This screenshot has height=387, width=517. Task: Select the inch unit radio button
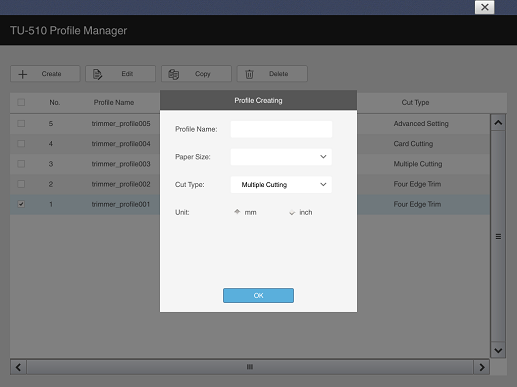pos(292,212)
